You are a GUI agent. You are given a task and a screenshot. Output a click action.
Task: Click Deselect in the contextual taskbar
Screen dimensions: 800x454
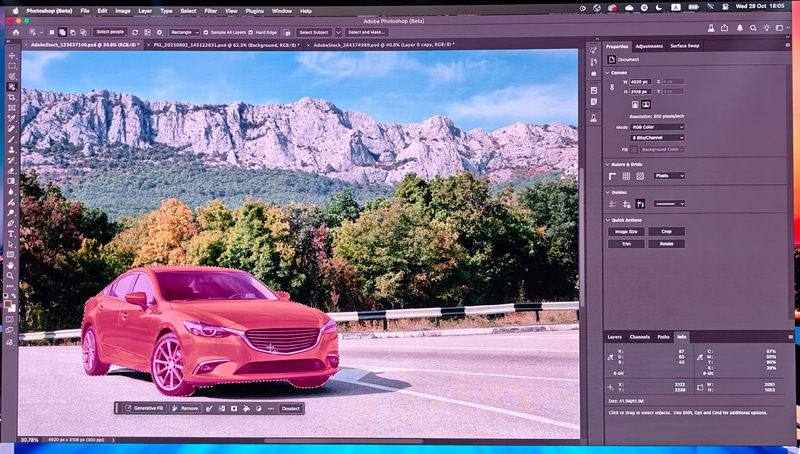point(290,408)
